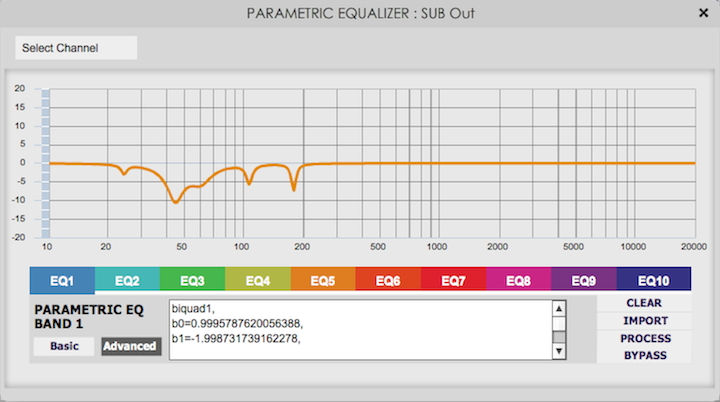Screen dimensions: 720x402
Task: Select Advanced EQ mode
Action: coord(131,346)
